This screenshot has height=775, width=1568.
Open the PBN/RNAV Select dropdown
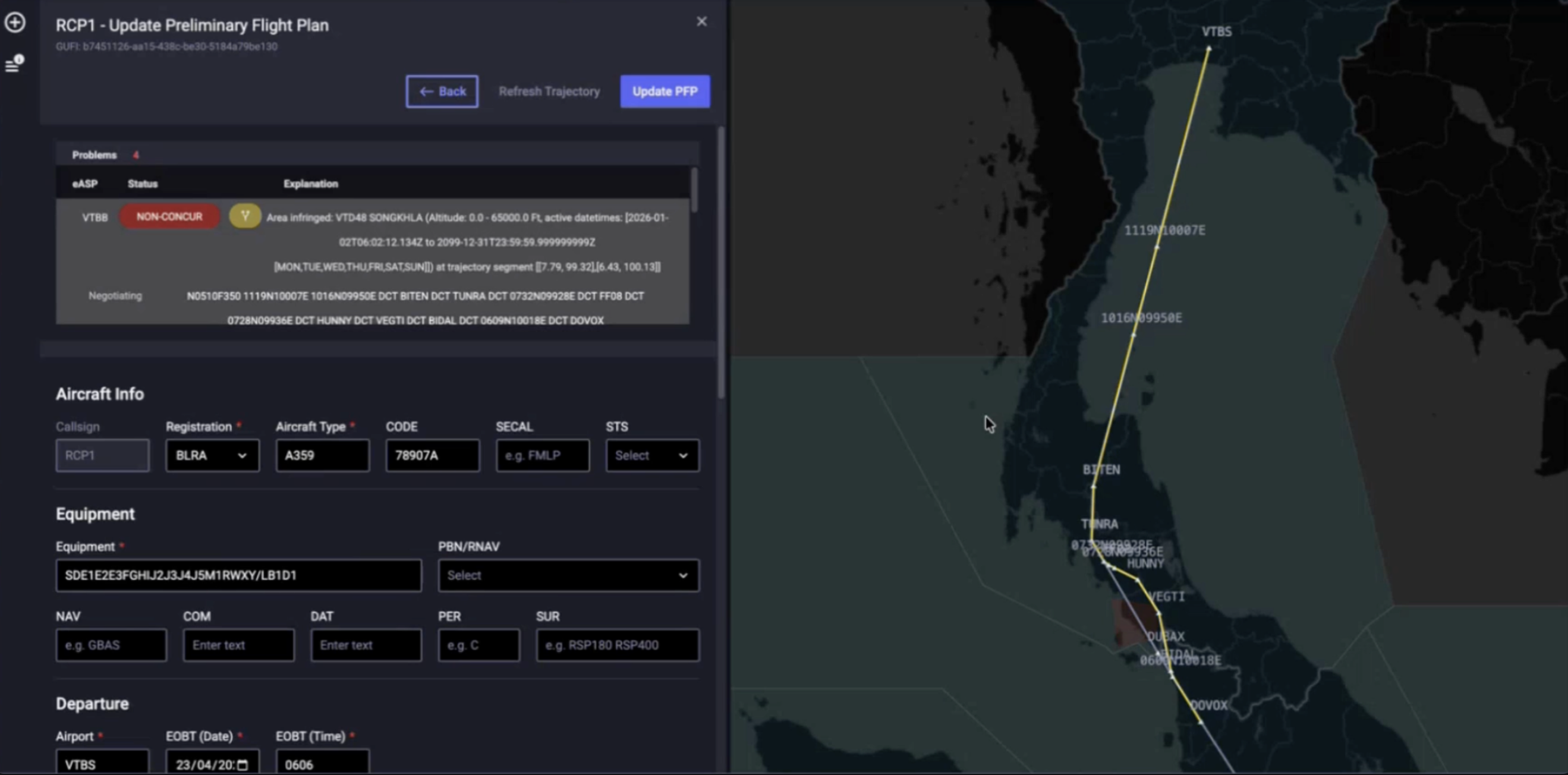(x=568, y=575)
